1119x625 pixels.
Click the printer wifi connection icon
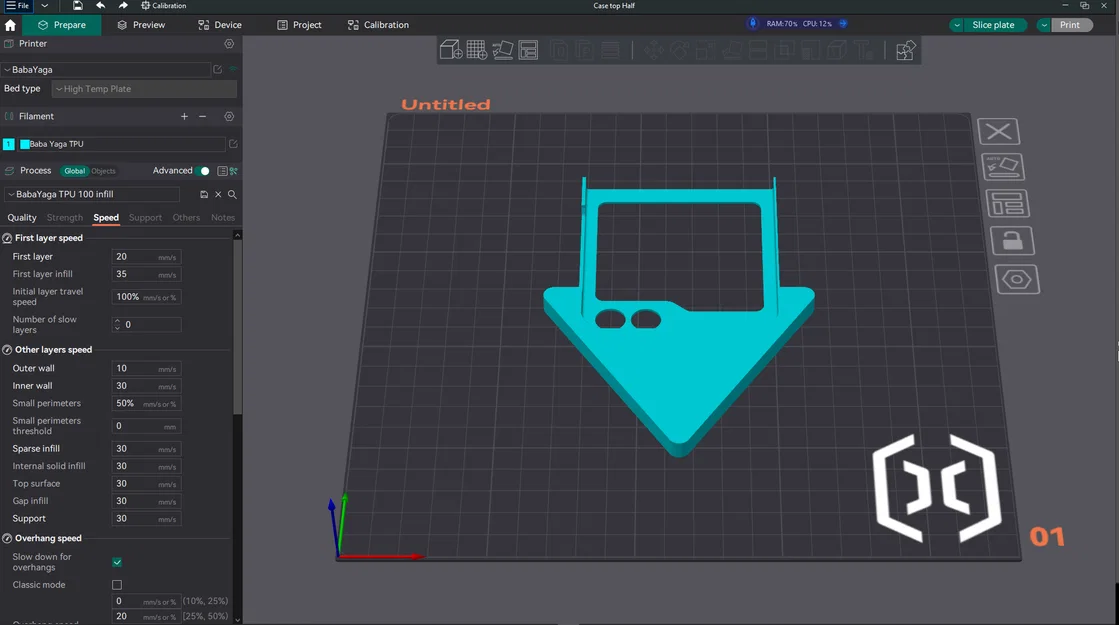pyautogui.click(x=233, y=69)
